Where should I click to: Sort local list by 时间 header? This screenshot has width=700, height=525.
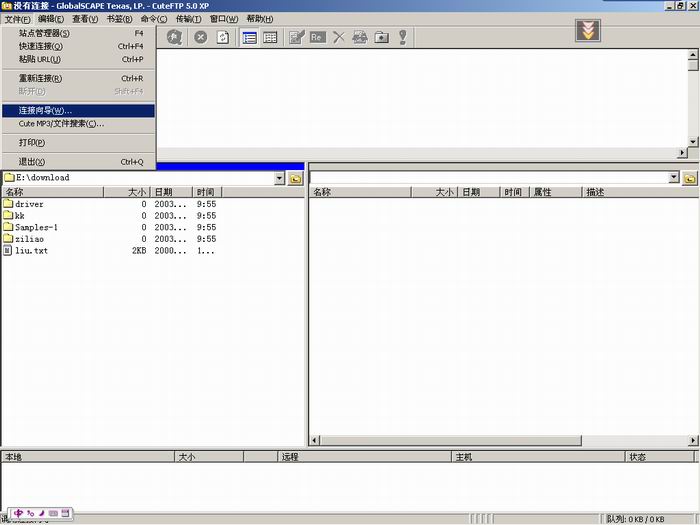click(207, 192)
